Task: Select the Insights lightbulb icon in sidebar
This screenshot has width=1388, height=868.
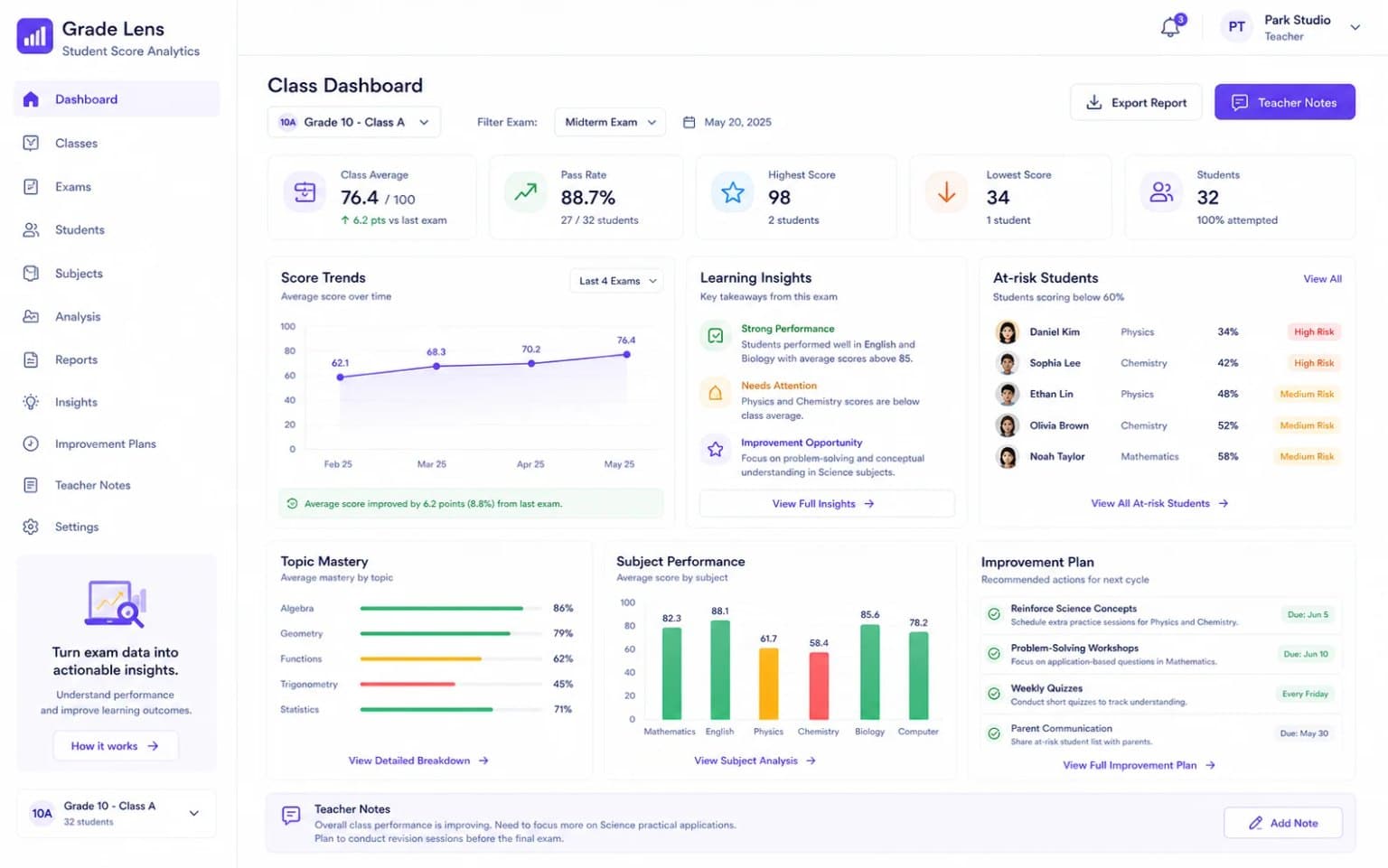Action: point(31,402)
